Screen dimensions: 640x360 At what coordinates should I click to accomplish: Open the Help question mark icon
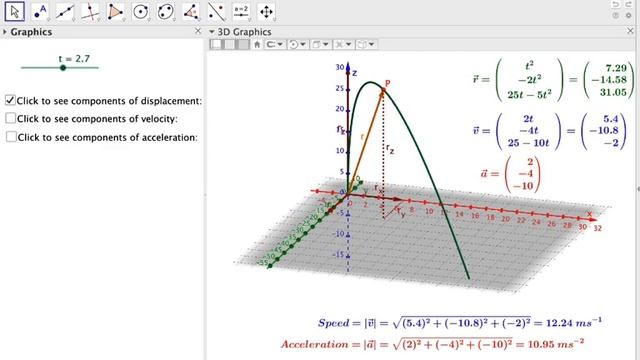(616, 16)
